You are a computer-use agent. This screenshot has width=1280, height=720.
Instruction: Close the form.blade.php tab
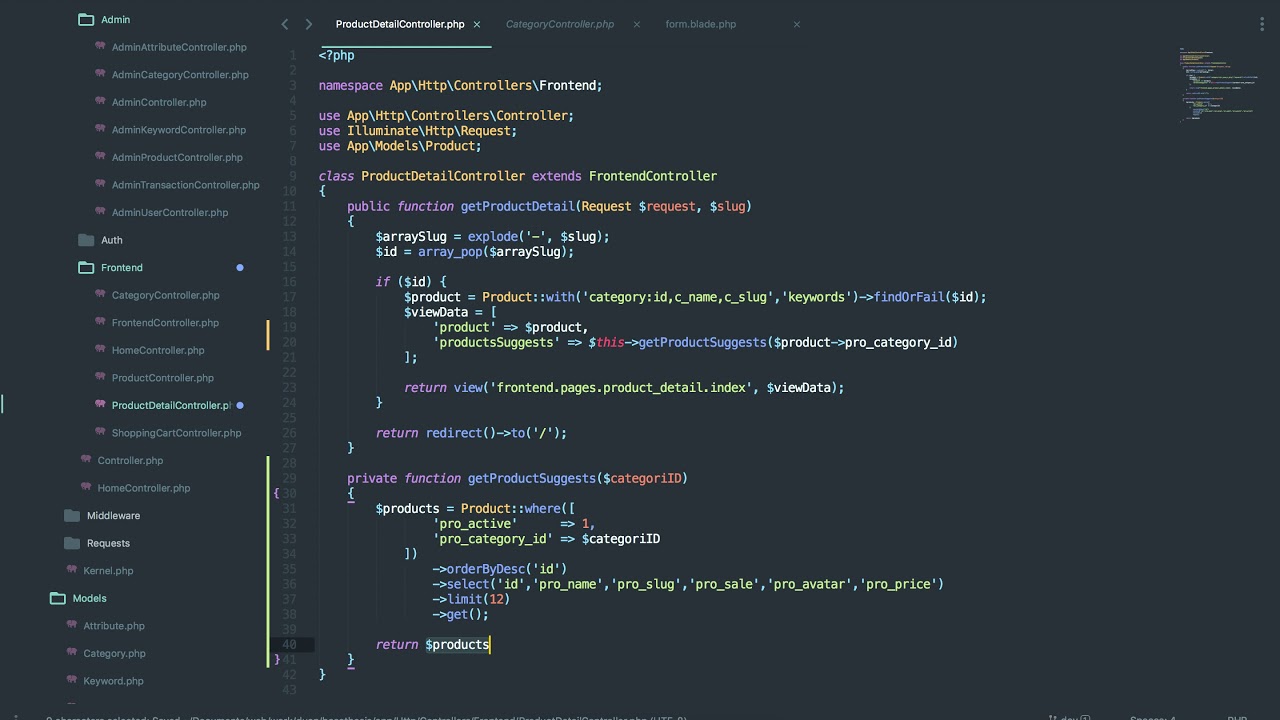tap(797, 24)
